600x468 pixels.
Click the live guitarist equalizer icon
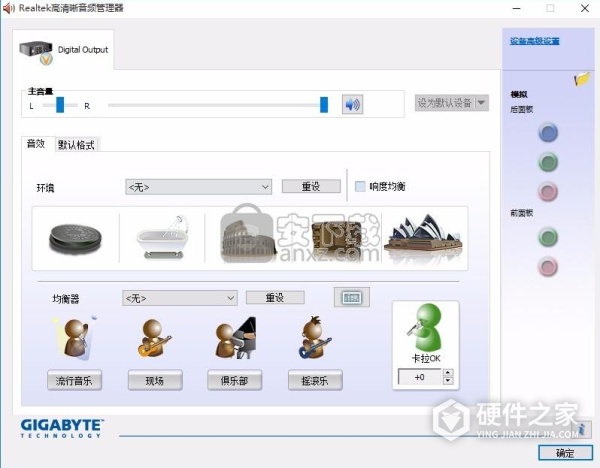pos(154,338)
